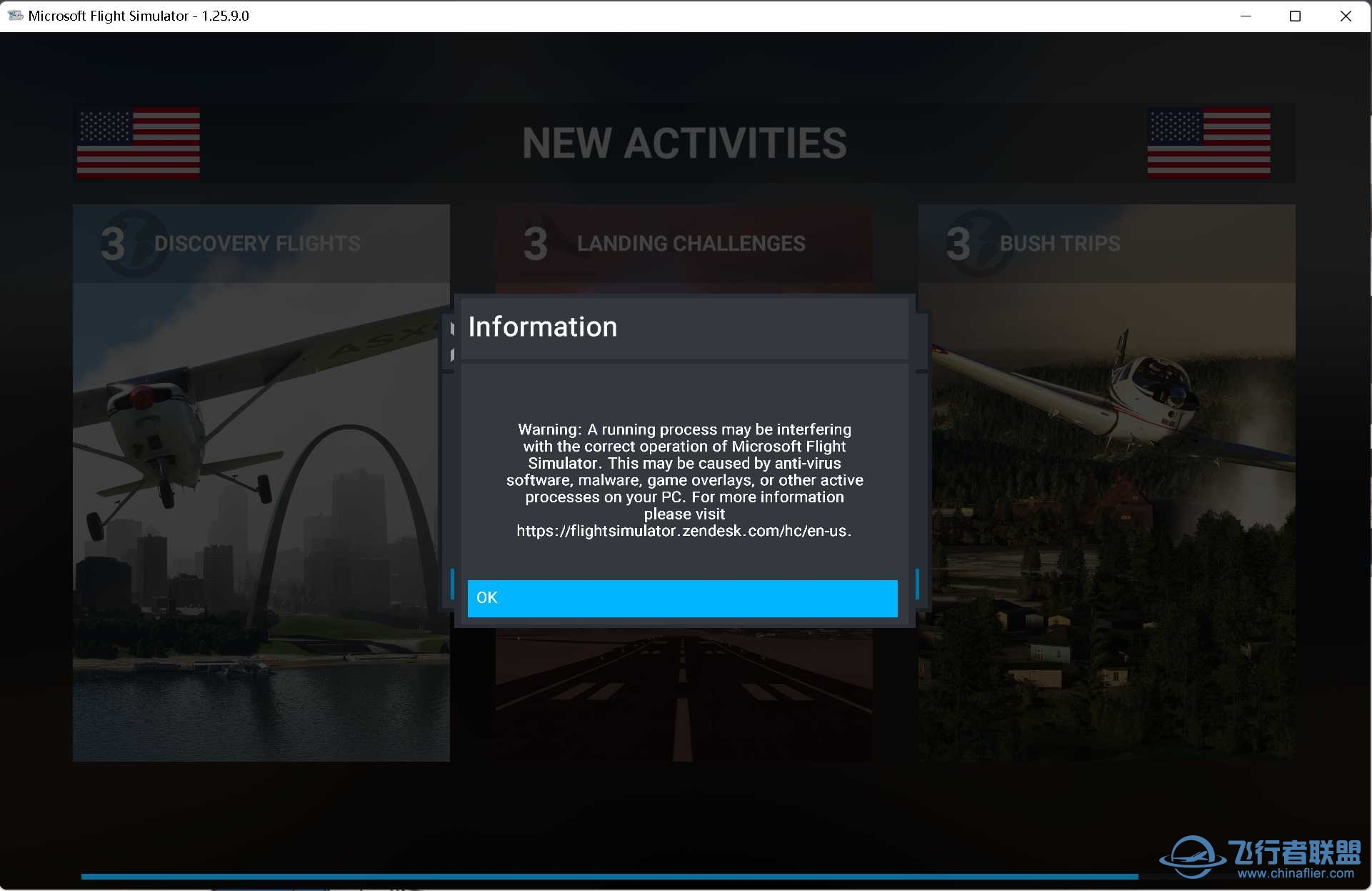The width and height of the screenshot is (1372, 891).
Task: Click the warning message text in the dialog
Action: click(684, 480)
